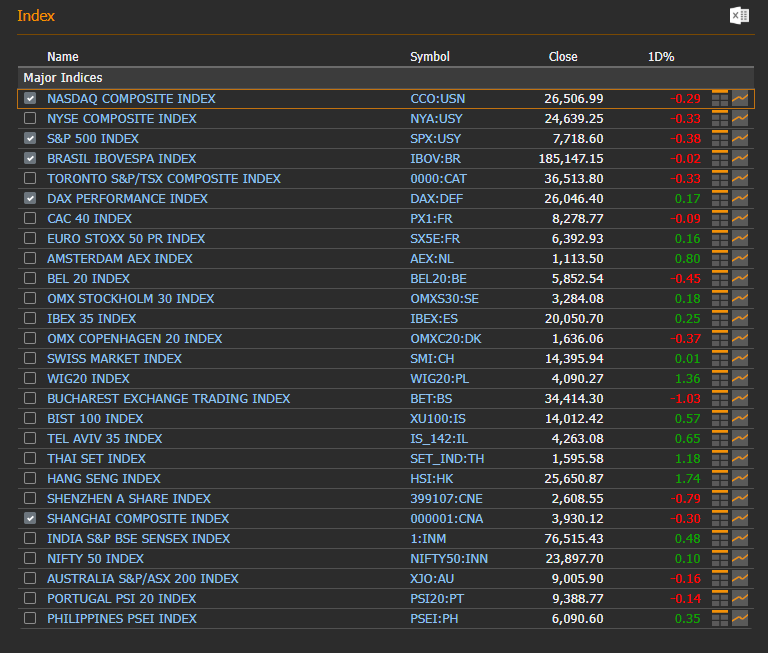Open table grid icon for Thai SET Index
Screen dimensions: 768x653
click(x=720, y=459)
